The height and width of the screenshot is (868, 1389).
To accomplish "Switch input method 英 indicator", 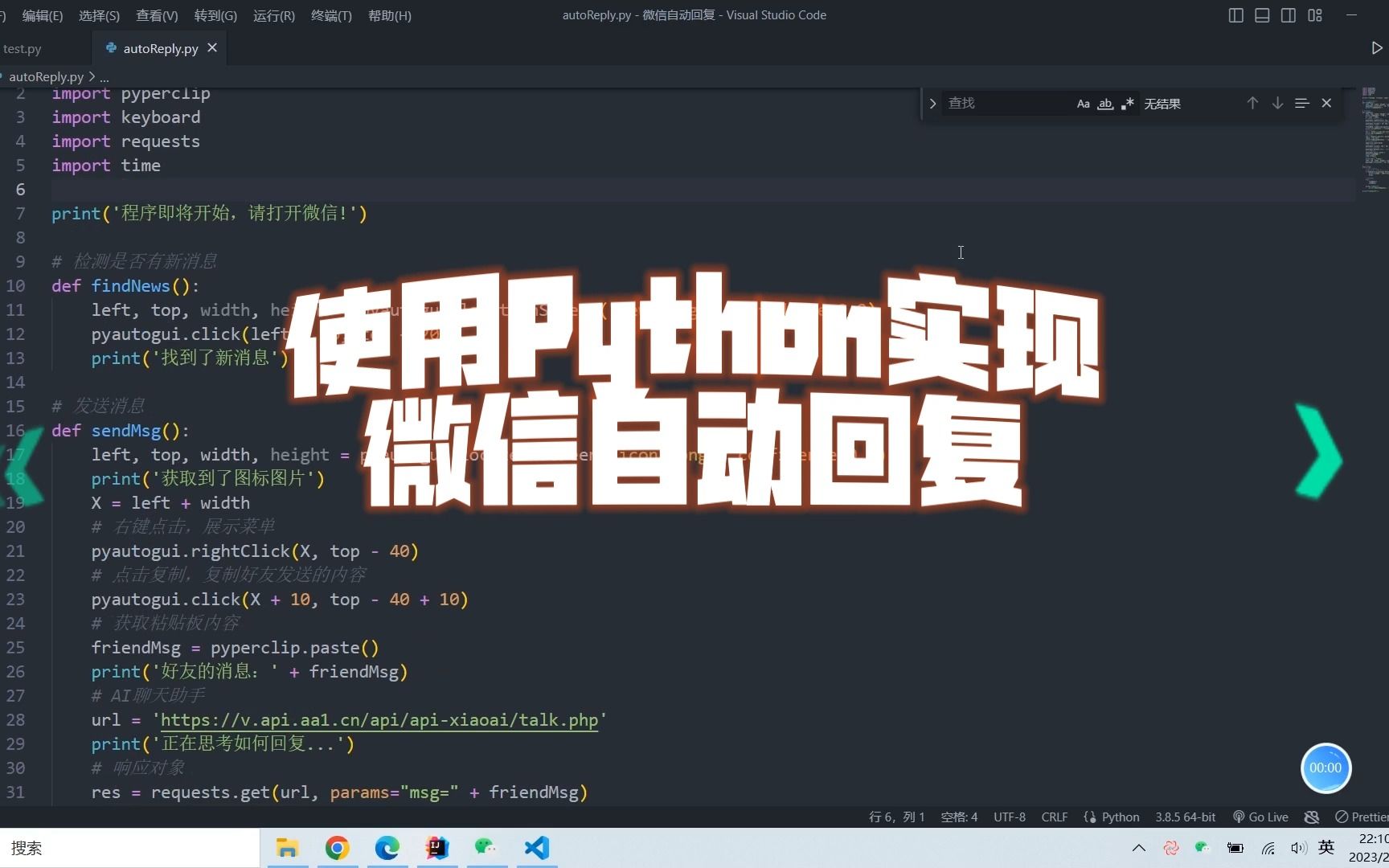I will click(x=1327, y=847).
